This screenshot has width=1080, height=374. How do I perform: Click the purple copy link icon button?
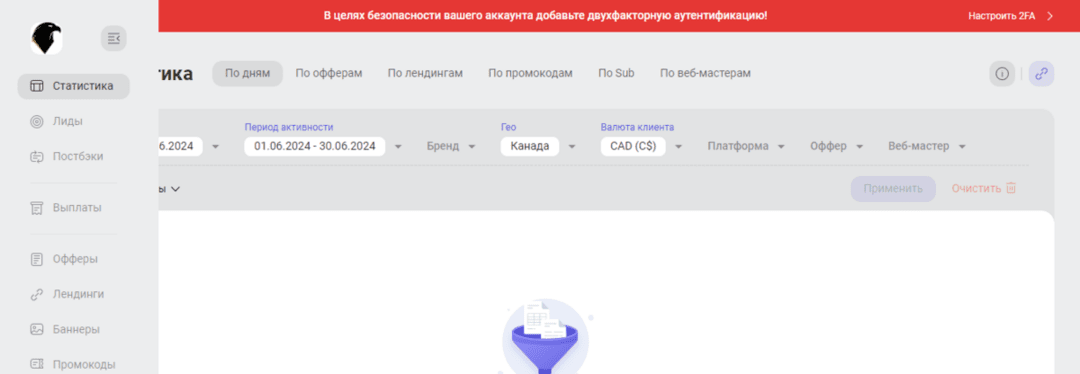coord(1041,74)
